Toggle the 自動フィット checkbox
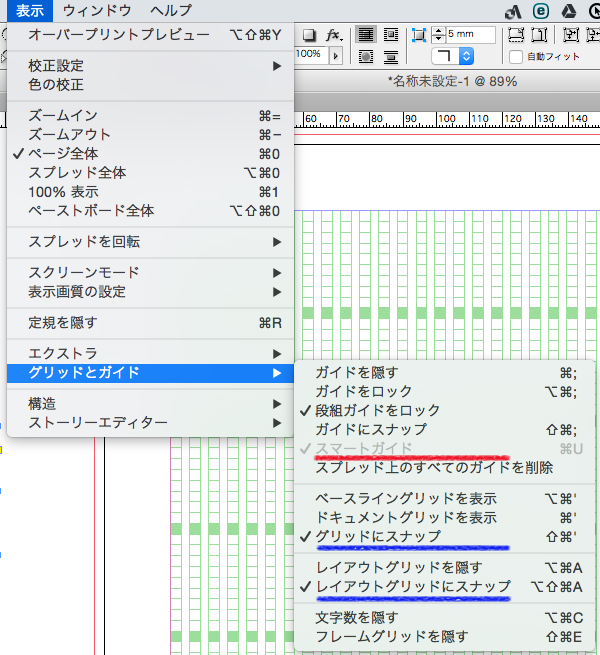The image size is (600, 655). 516,56
